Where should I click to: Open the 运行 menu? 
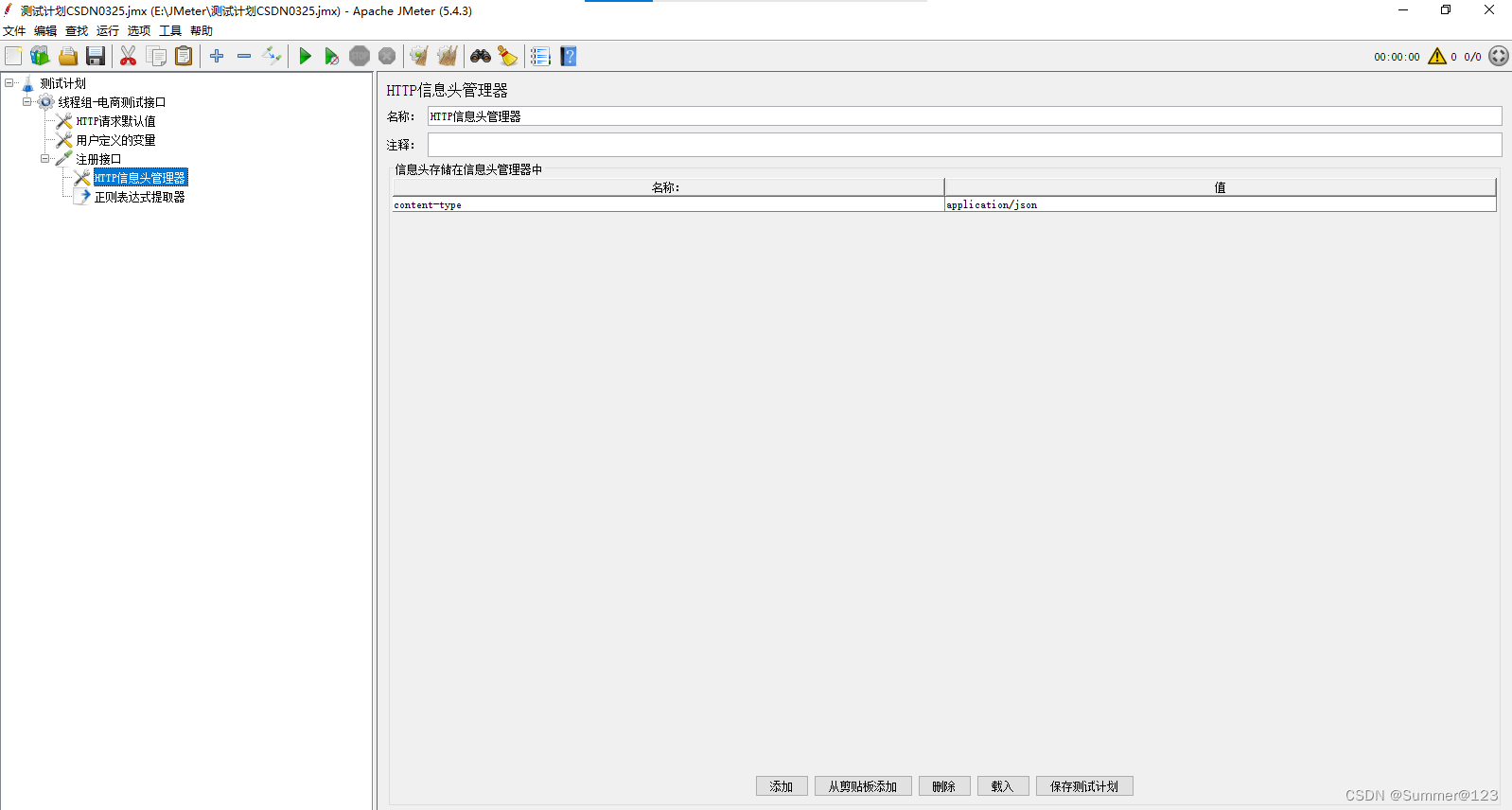click(108, 31)
